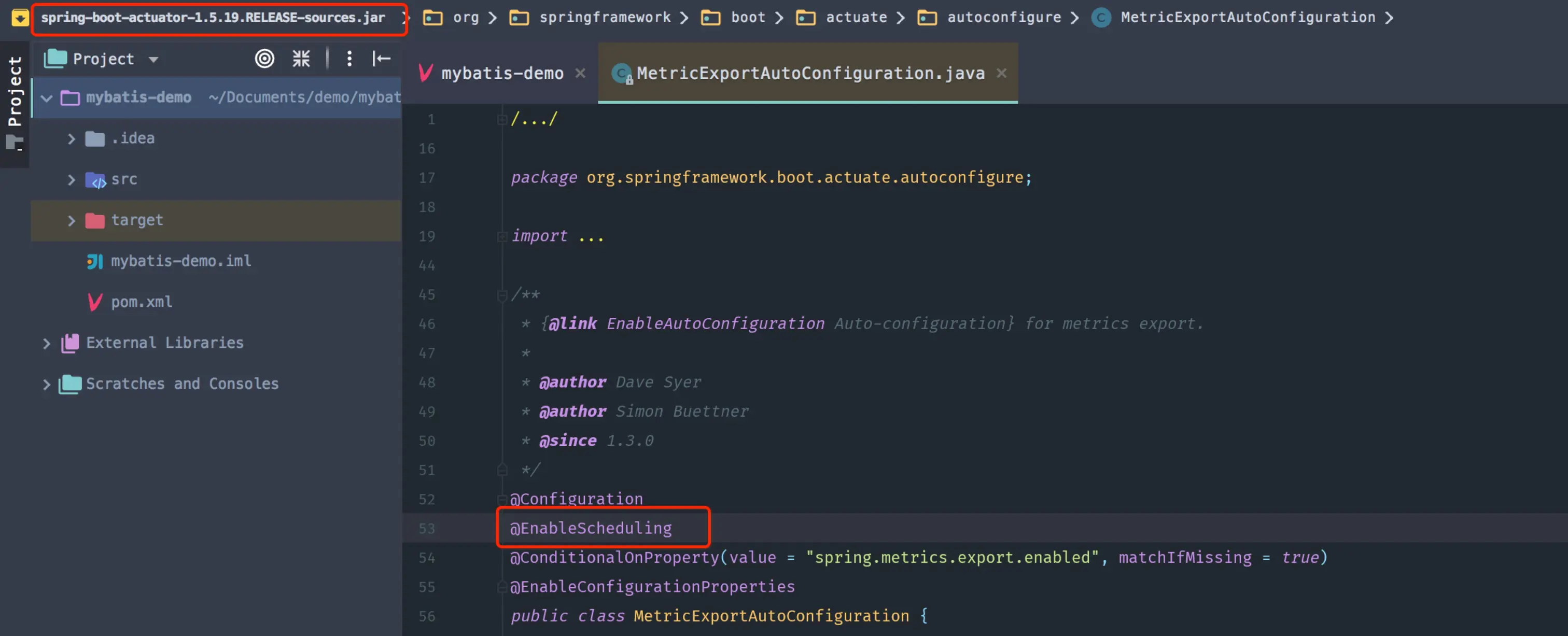Expand the .idea folder arrow
The height and width of the screenshot is (636, 1568).
pyautogui.click(x=71, y=139)
